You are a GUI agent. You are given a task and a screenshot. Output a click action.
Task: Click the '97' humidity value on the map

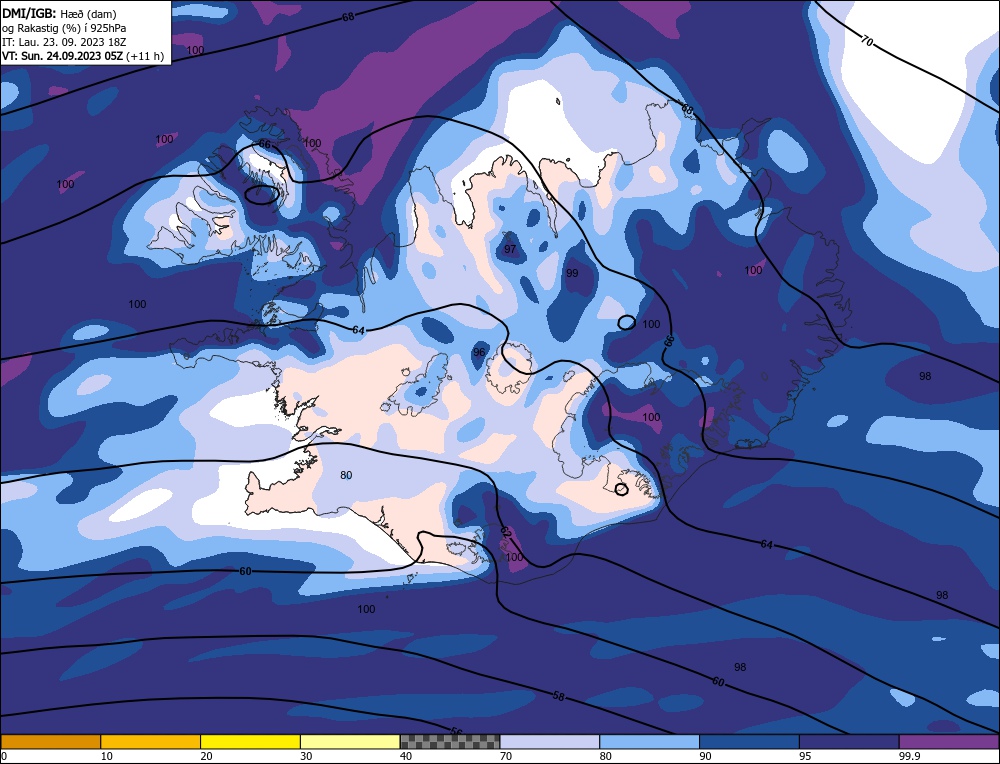pyautogui.click(x=510, y=249)
